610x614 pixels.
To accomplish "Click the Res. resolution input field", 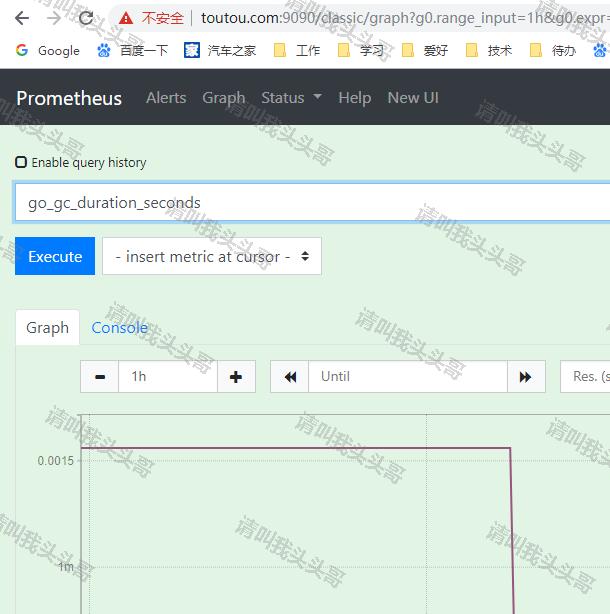I will [585, 377].
